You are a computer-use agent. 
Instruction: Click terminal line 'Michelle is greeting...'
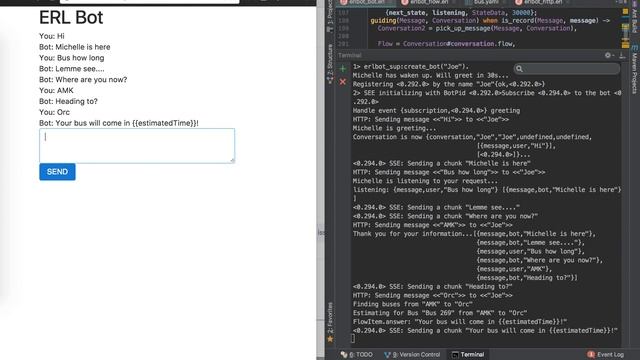(394, 128)
